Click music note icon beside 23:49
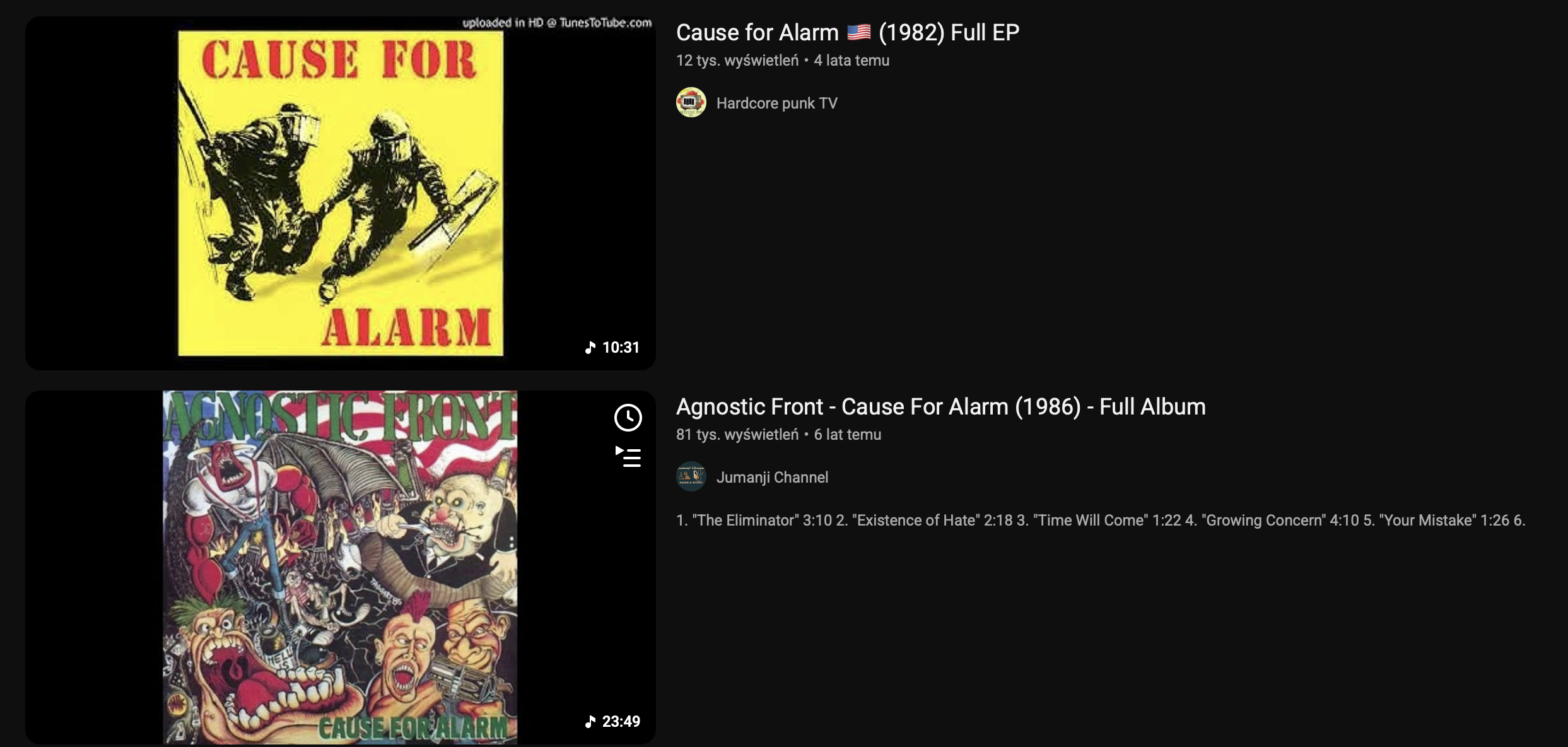Screen dimensions: 1568x747 pyautogui.click(x=590, y=722)
